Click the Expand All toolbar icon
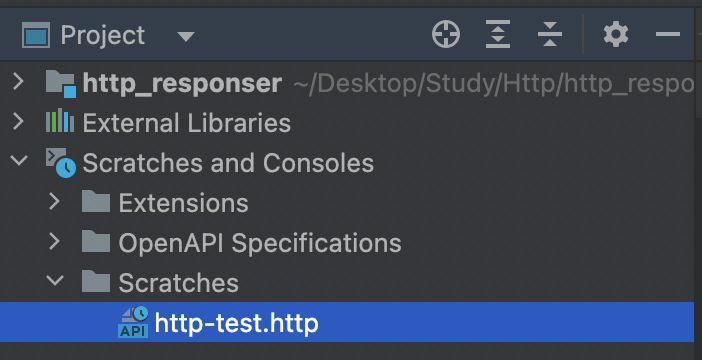702x360 pixels. click(498, 34)
